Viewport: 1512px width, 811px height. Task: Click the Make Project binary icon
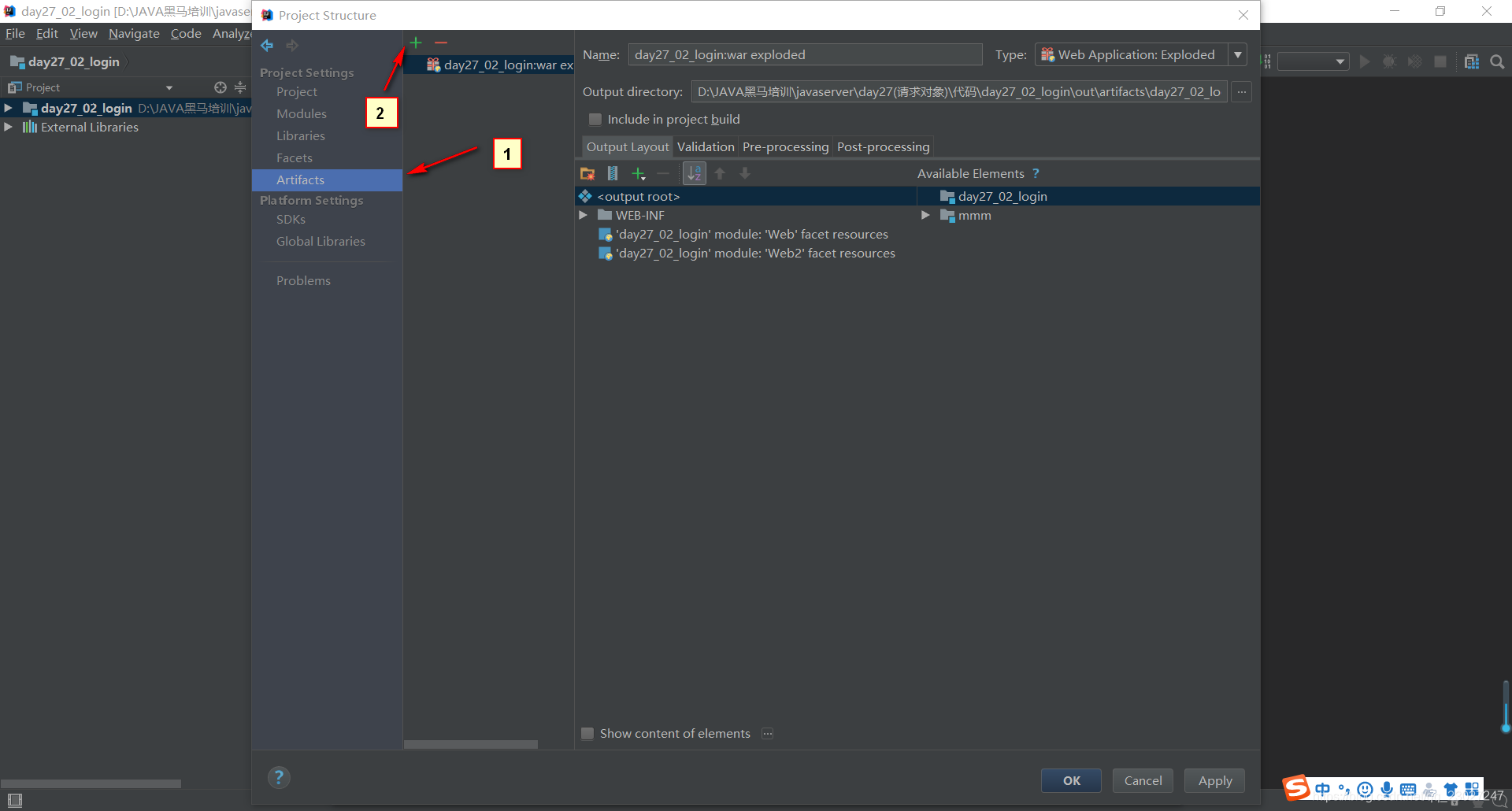click(x=1267, y=61)
